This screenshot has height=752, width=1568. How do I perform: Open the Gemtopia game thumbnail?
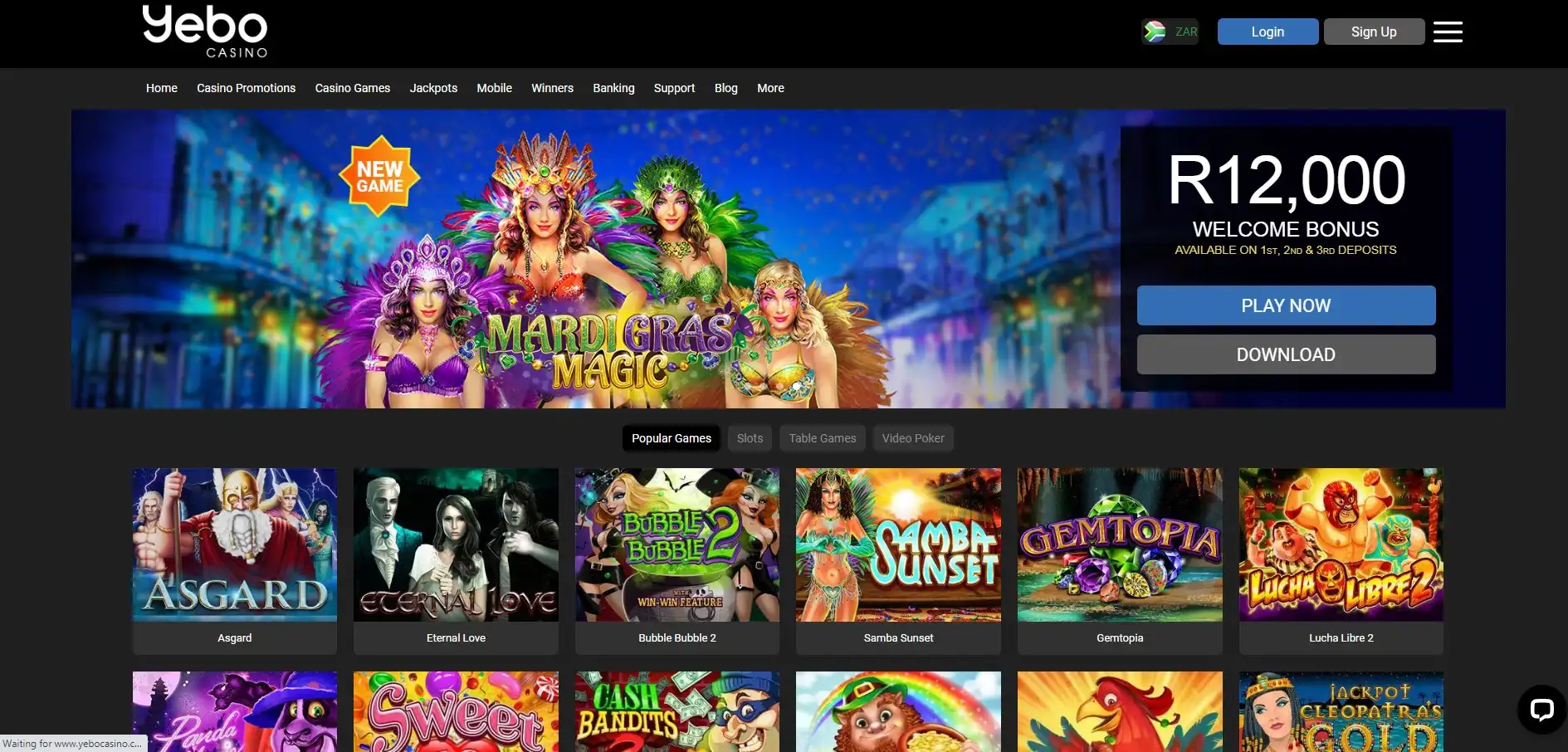1120,544
